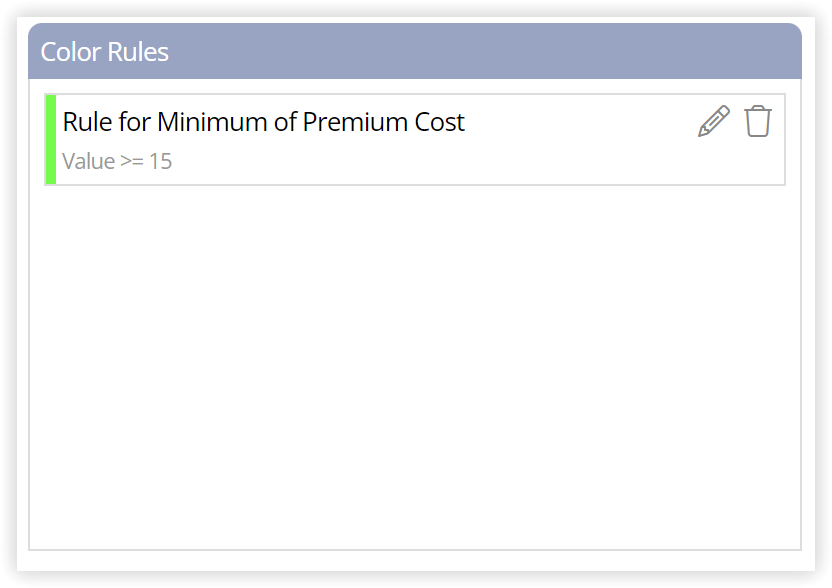The image size is (832, 588).
Task: Click the green rule color indicator
Action: [x=51, y=140]
